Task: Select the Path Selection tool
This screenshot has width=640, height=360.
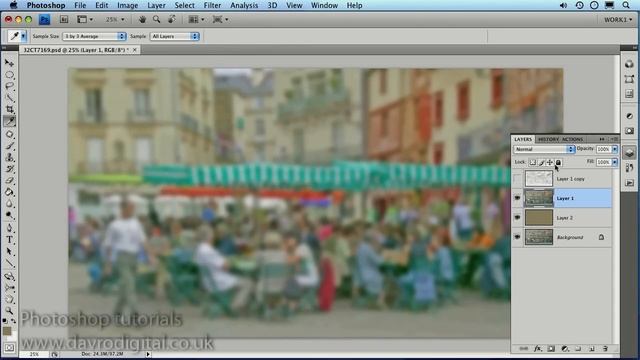Action: (9, 251)
